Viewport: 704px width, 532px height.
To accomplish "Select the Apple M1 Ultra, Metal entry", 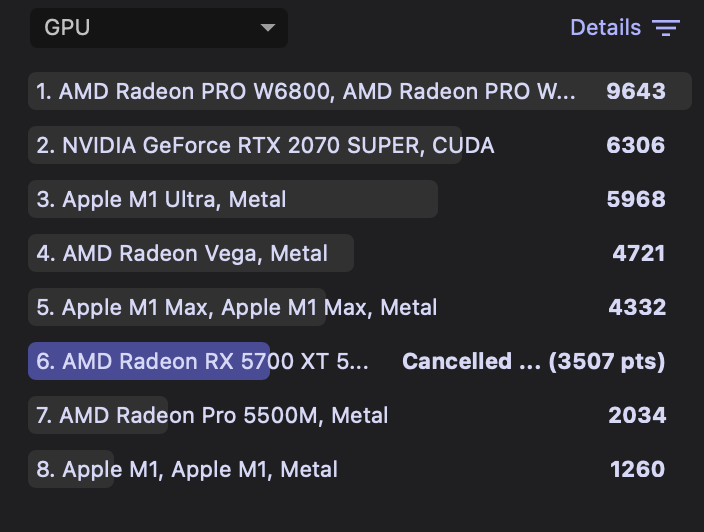I will coord(161,199).
